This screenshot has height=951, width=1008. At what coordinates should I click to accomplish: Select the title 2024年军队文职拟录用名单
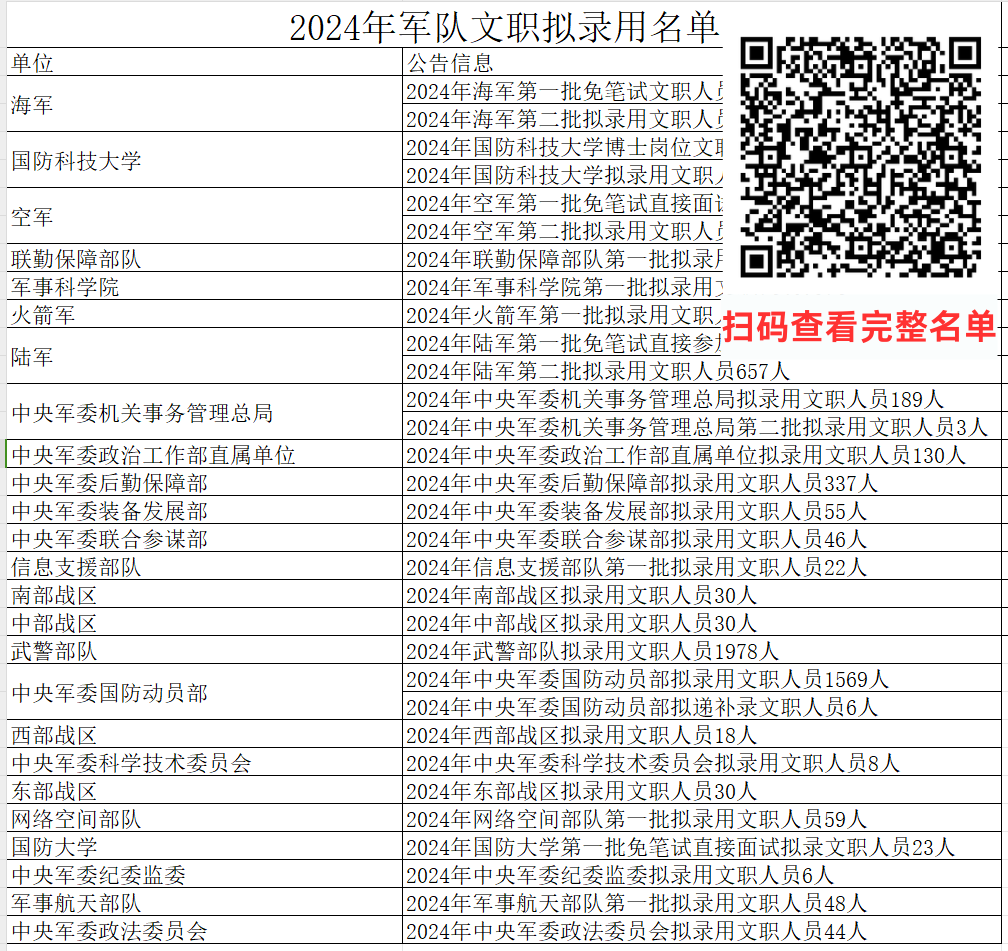click(504, 26)
